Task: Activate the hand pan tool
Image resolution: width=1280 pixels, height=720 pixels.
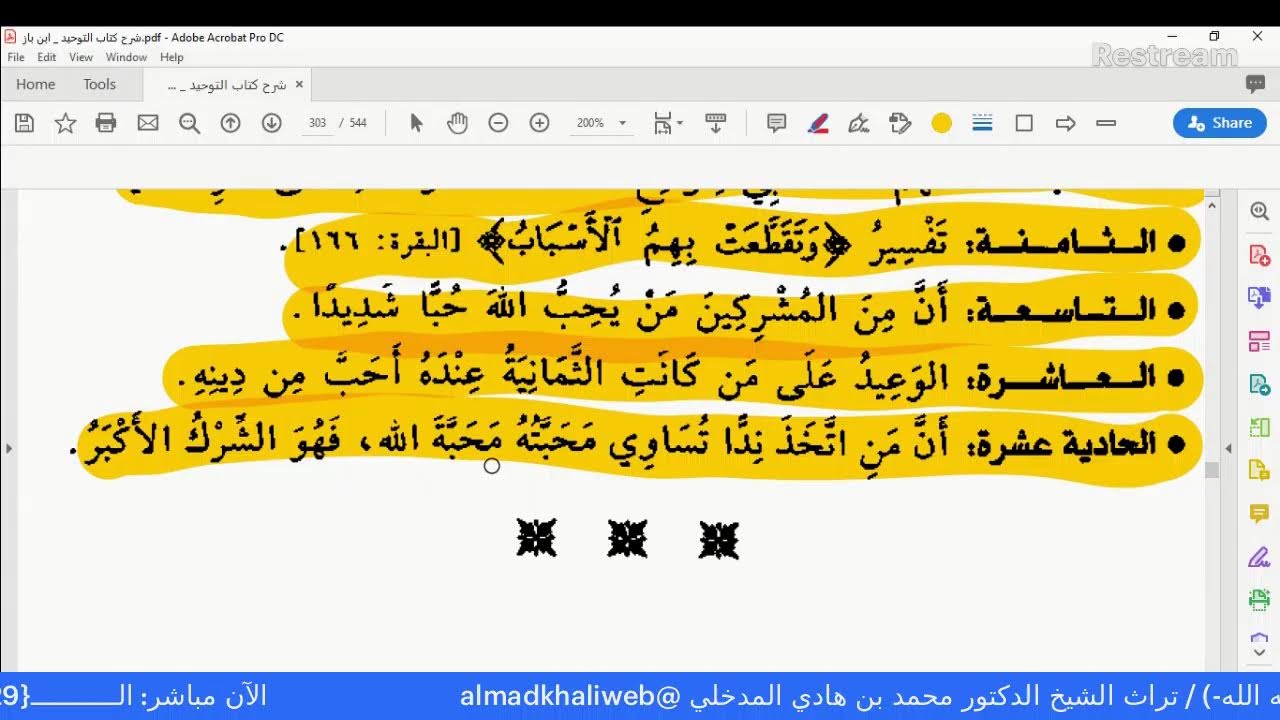Action: (x=458, y=123)
